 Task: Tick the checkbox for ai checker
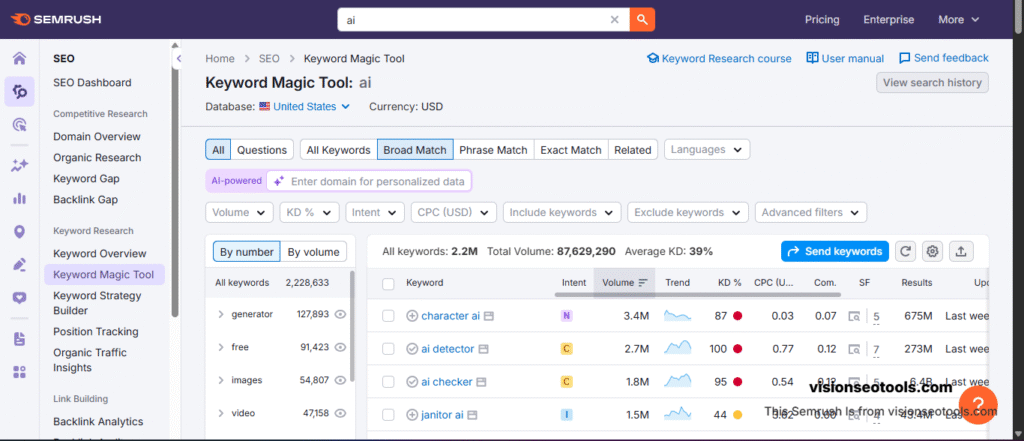[x=388, y=382]
